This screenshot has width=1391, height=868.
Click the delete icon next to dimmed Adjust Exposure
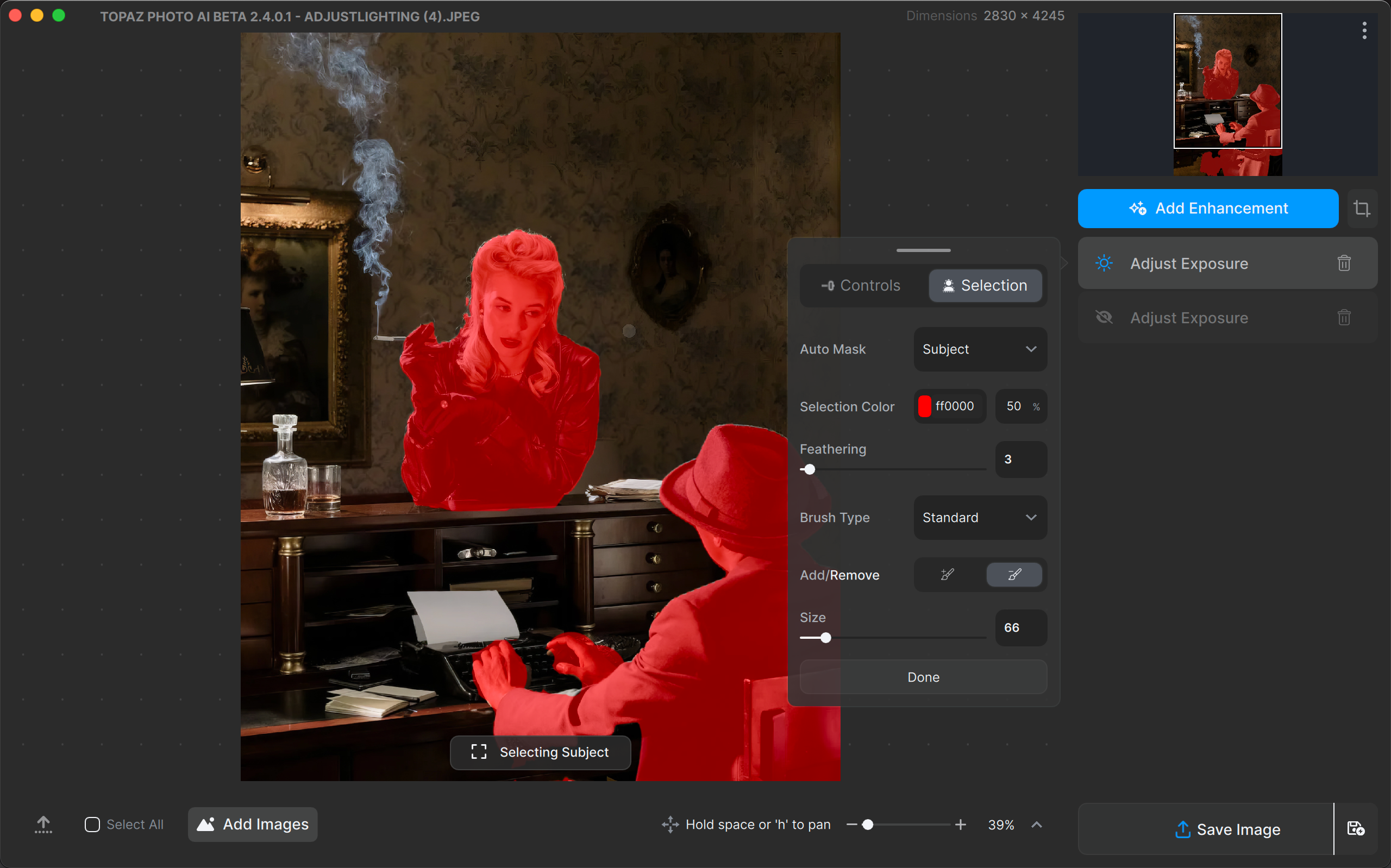tap(1344, 318)
